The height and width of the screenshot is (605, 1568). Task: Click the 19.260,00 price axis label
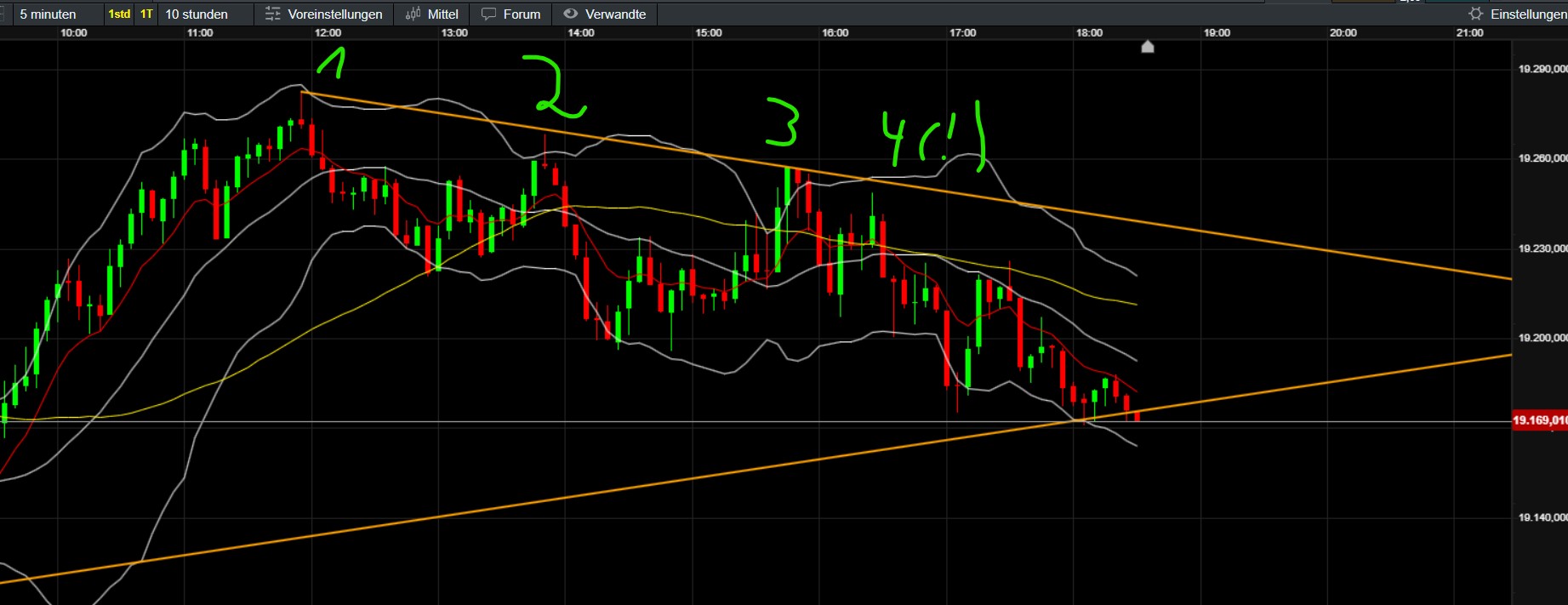1542,158
